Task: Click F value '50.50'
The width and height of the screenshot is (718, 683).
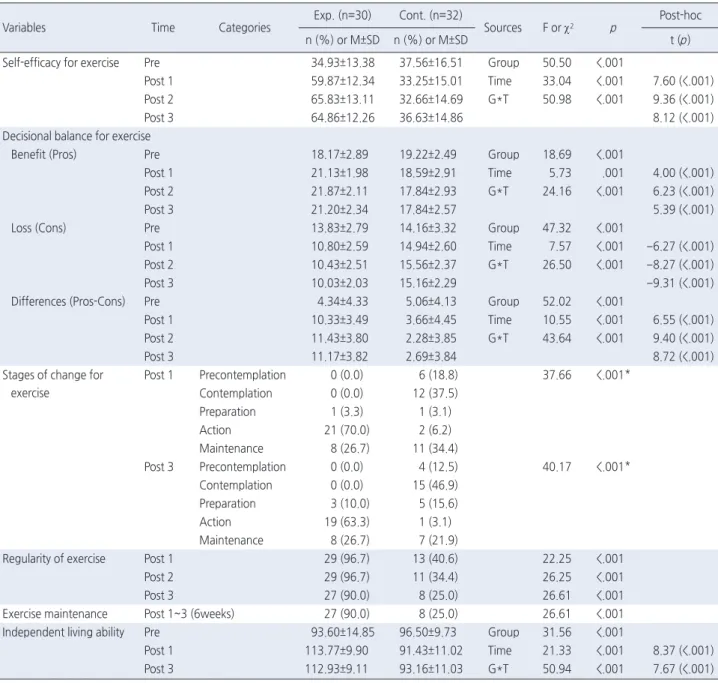Action: [x=557, y=63]
